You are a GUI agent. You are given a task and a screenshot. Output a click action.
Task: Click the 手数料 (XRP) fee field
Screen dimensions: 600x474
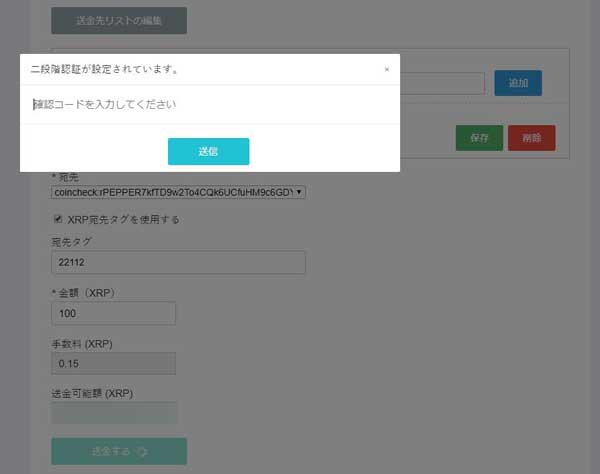[x=113, y=363]
